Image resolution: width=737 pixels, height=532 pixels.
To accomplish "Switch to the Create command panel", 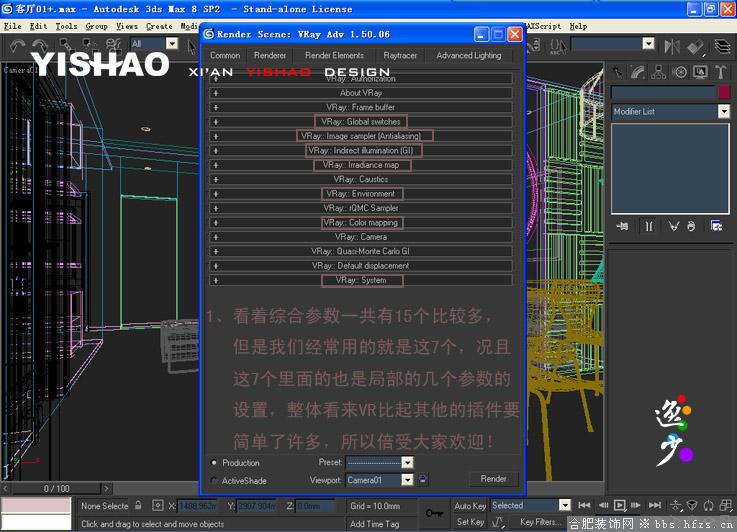I will pos(618,72).
